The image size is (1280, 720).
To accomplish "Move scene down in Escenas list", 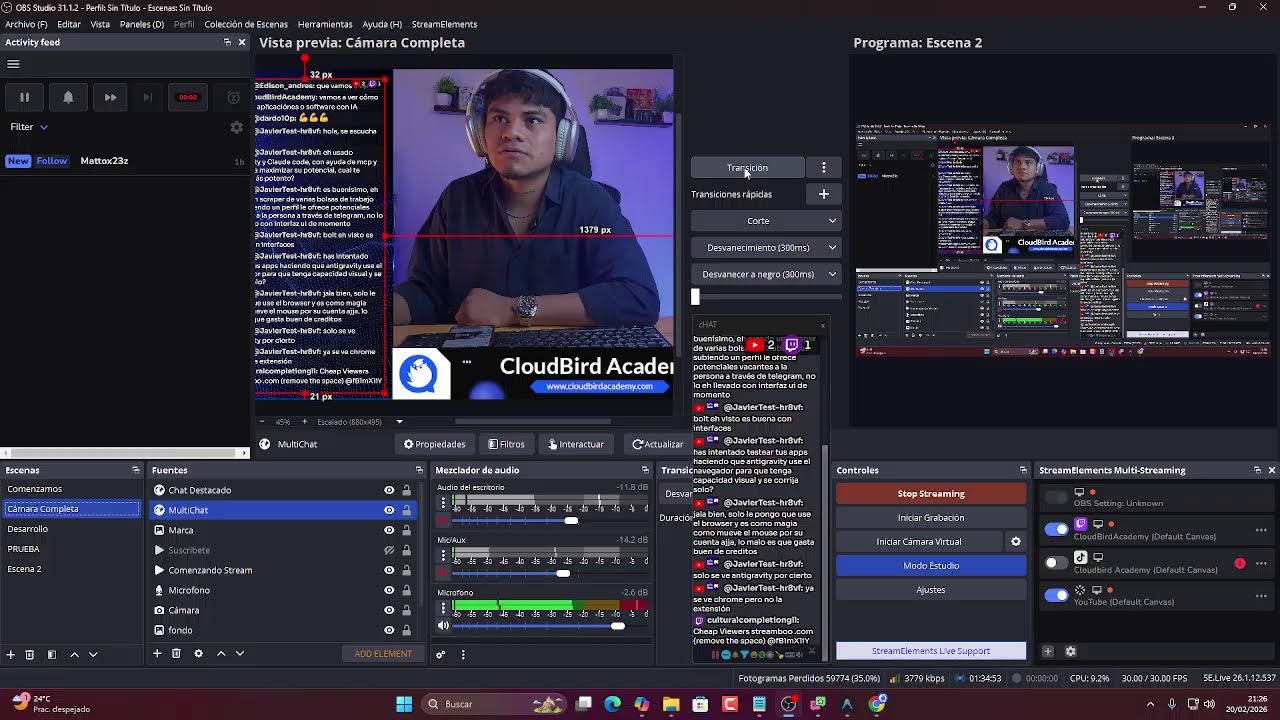I will [x=93, y=654].
